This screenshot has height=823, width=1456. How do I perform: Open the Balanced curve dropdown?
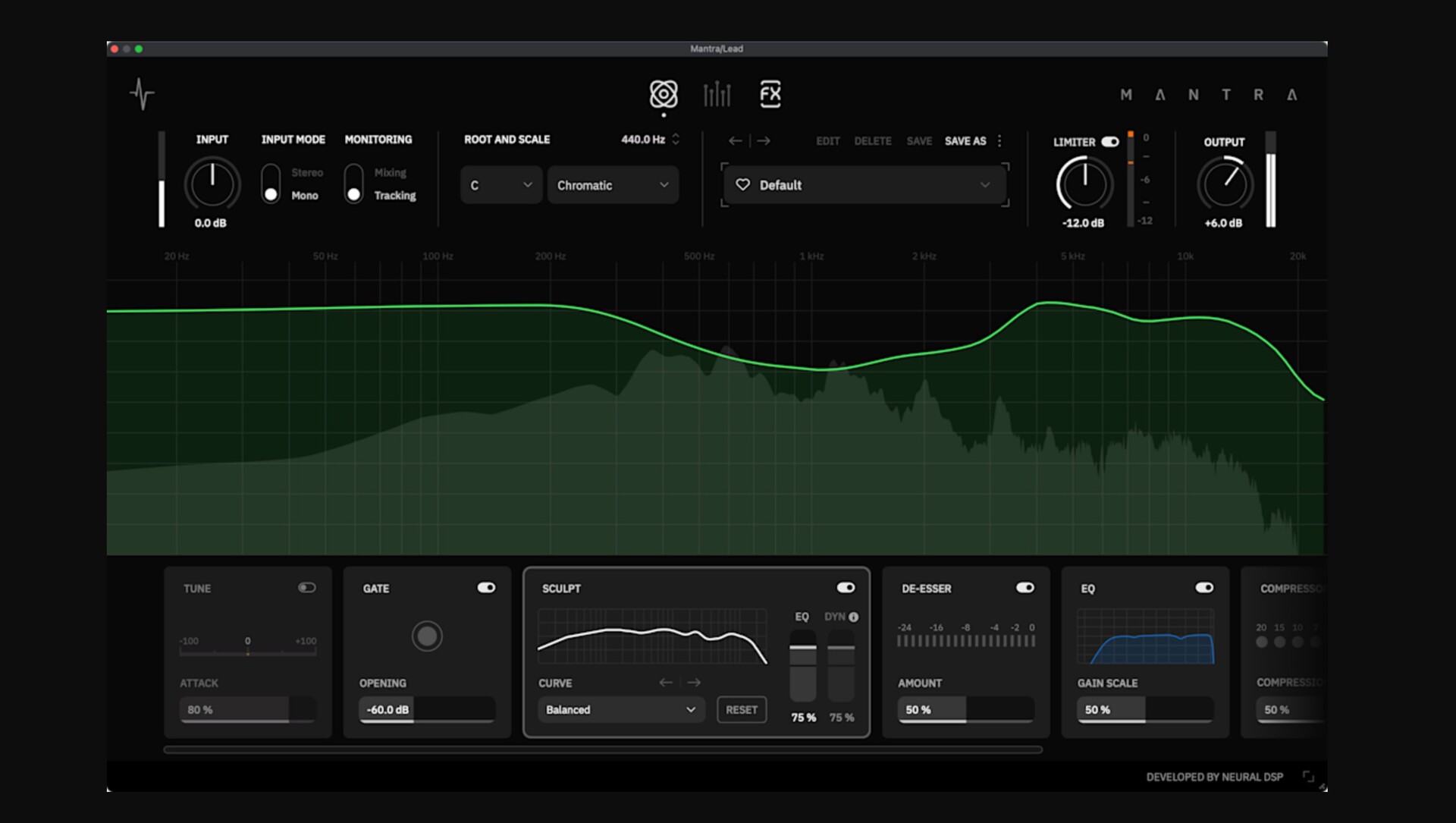(x=620, y=709)
